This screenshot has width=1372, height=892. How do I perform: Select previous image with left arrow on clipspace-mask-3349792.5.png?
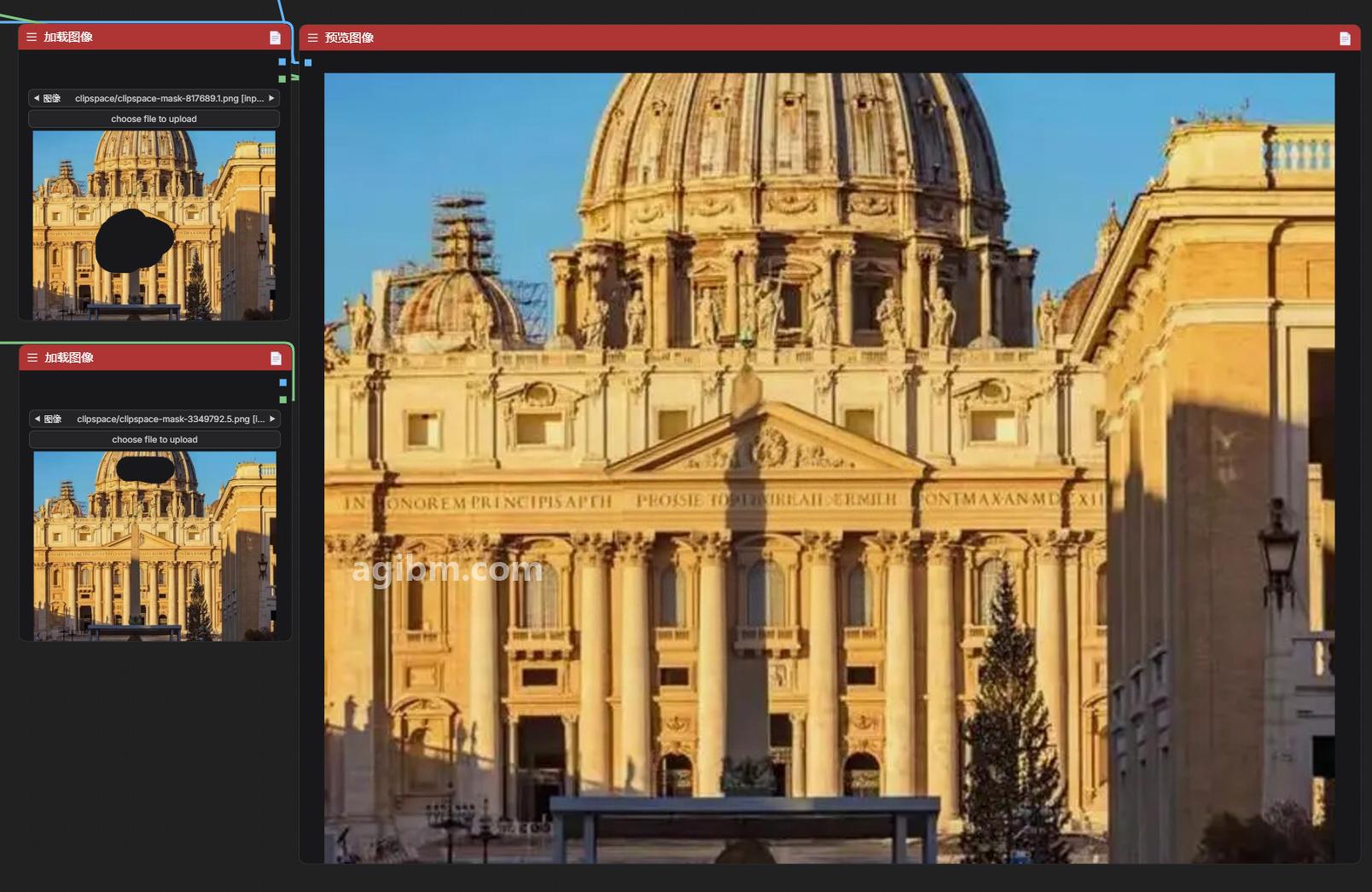pyautogui.click(x=37, y=419)
